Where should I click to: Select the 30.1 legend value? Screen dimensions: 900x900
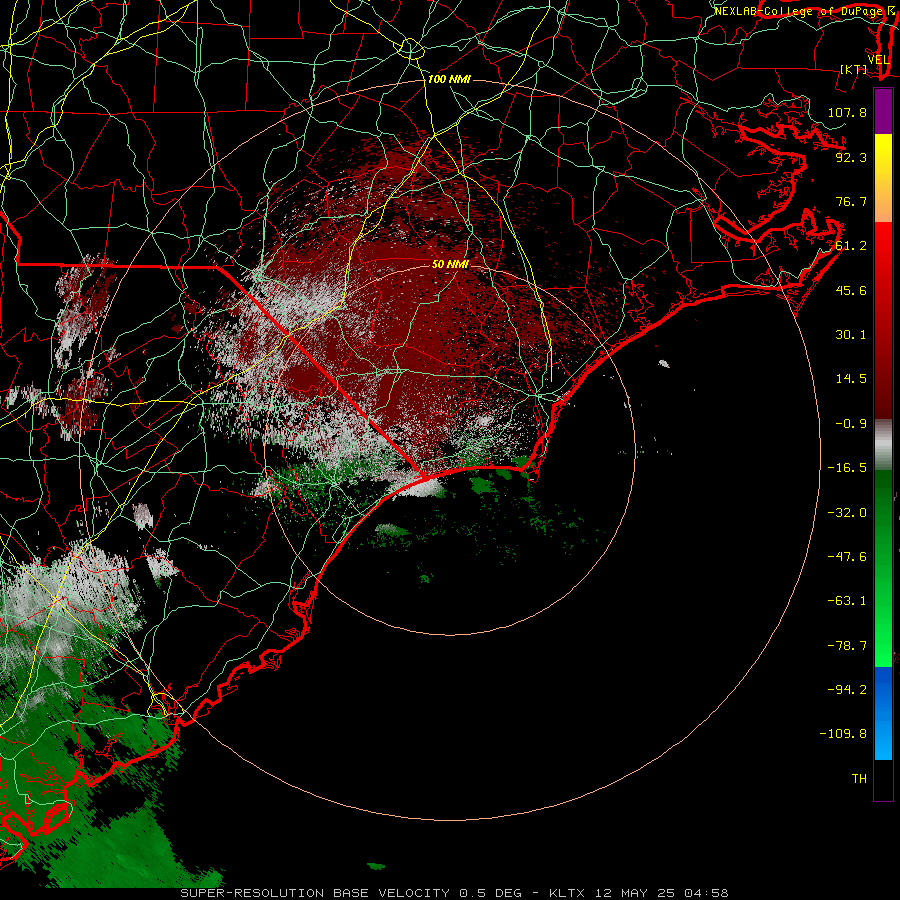851,335
